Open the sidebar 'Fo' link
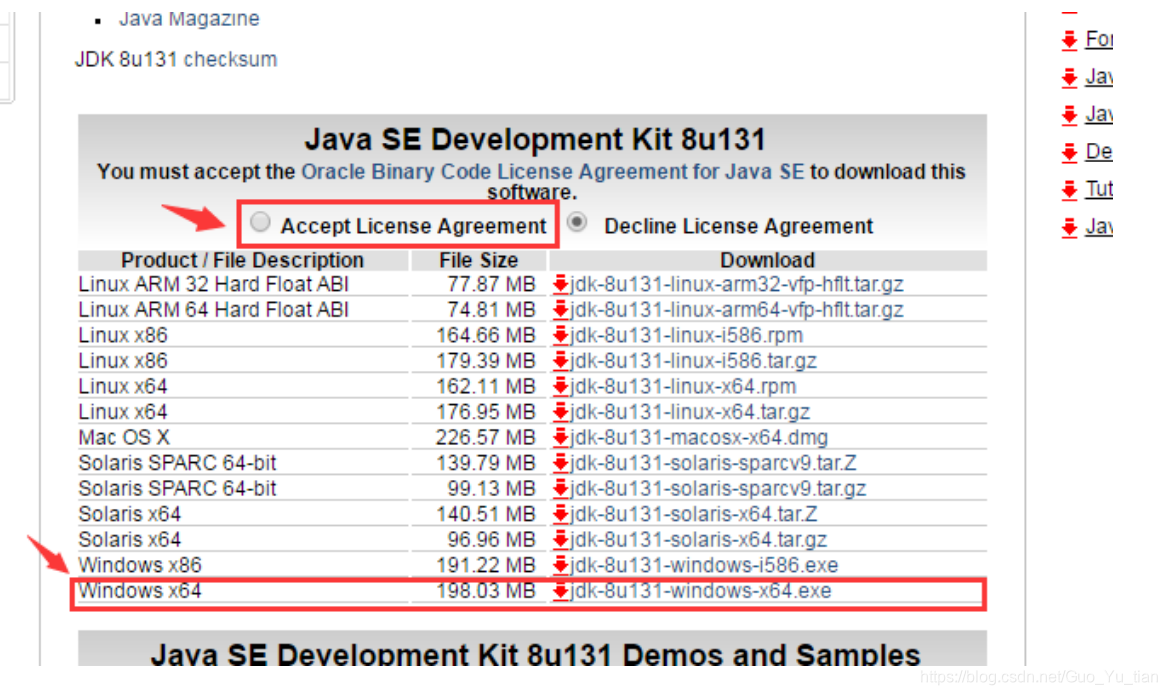Image resolution: width=1167 pixels, height=695 pixels. (x=1099, y=39)
